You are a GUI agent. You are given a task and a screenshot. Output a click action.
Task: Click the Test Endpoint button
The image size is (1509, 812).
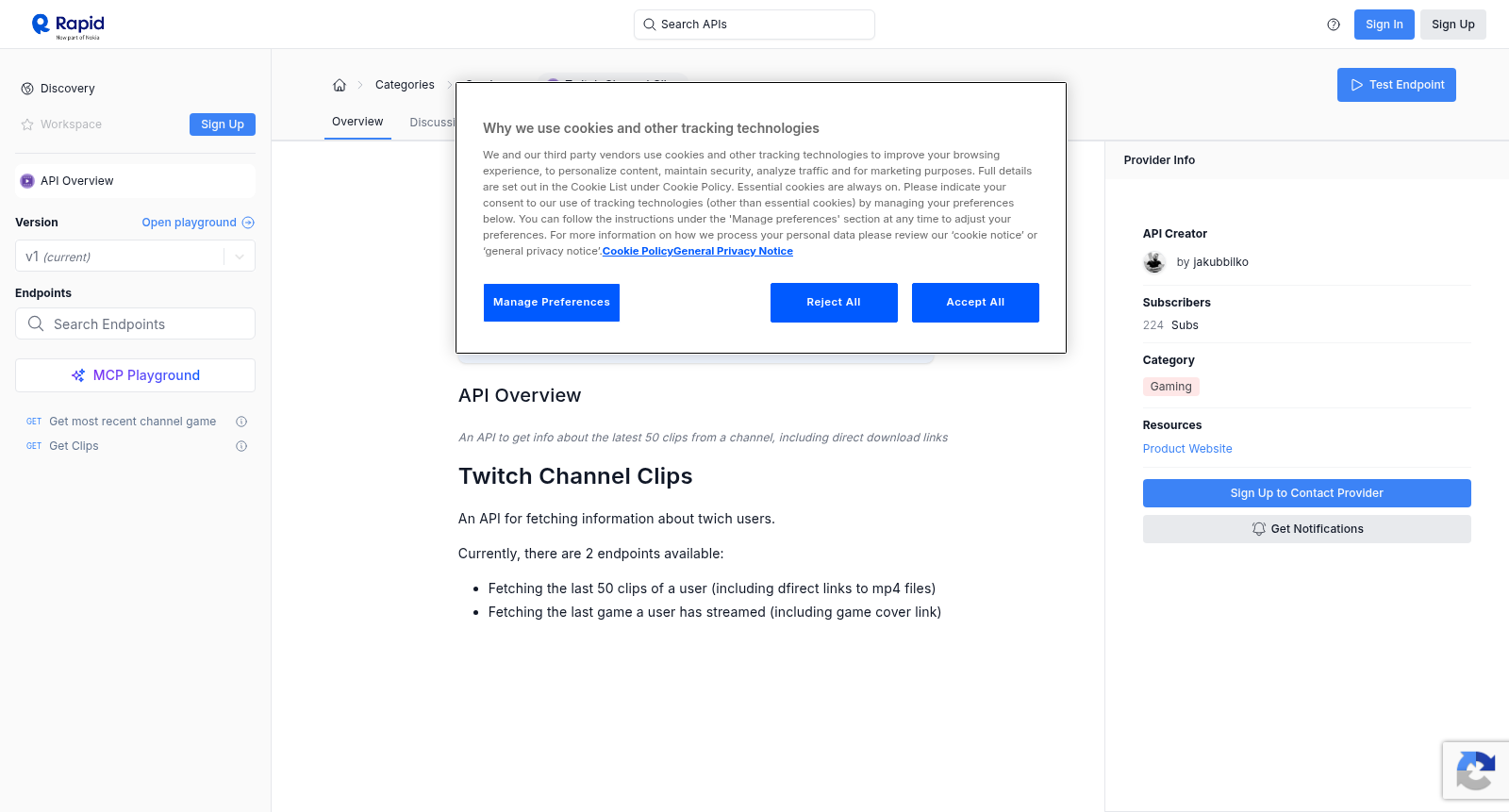pyautogui.click(x=1396, y=85)
